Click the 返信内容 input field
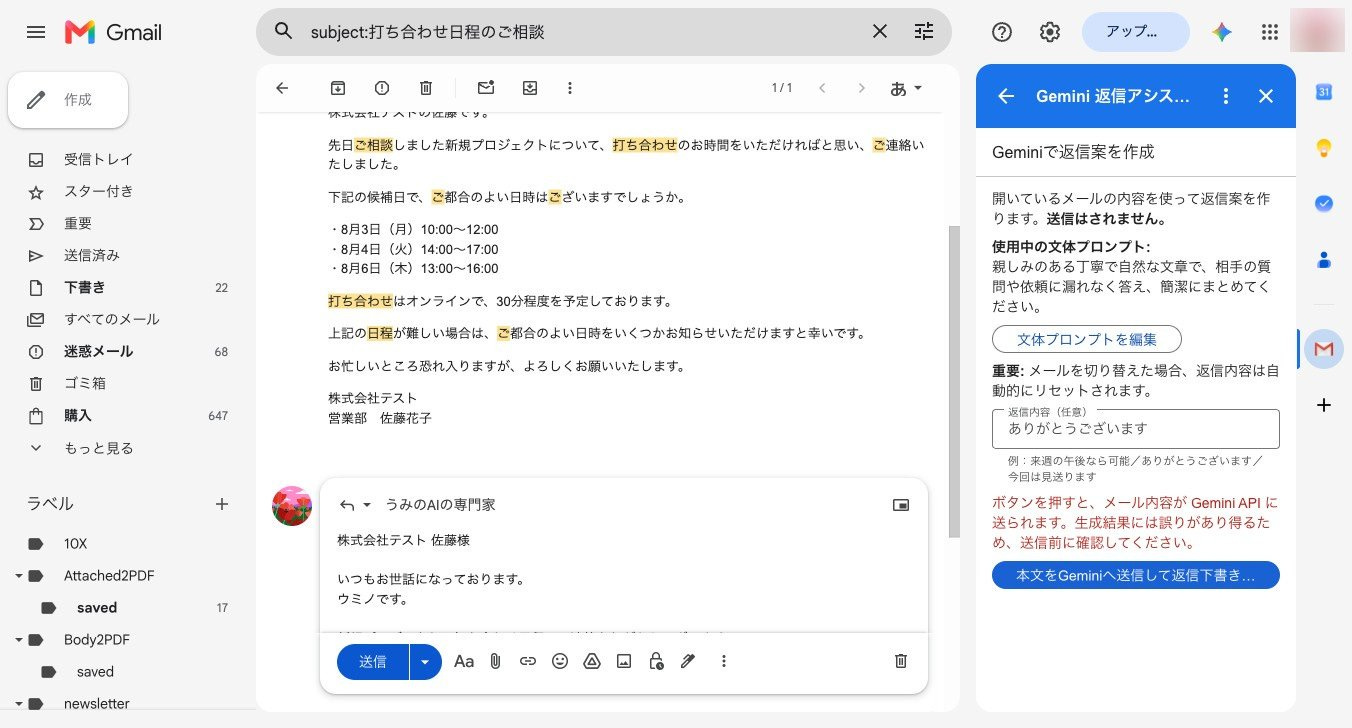This screenshot has height=728, width=1352. point(1136,428)
